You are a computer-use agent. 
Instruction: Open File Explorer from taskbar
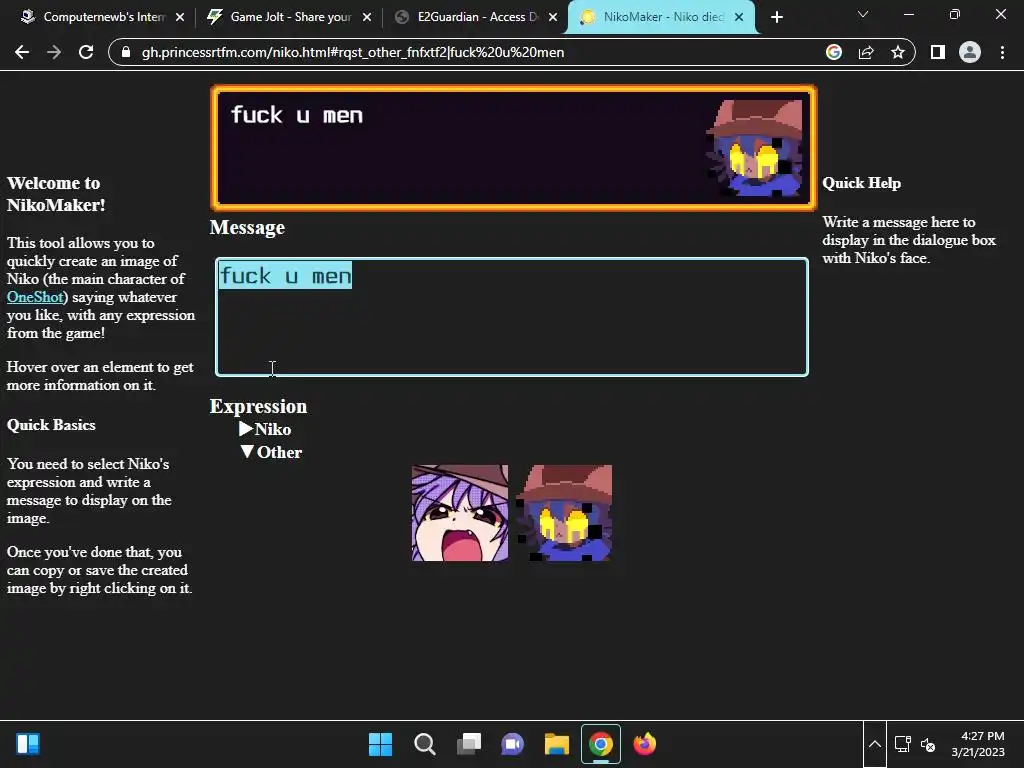557,744
